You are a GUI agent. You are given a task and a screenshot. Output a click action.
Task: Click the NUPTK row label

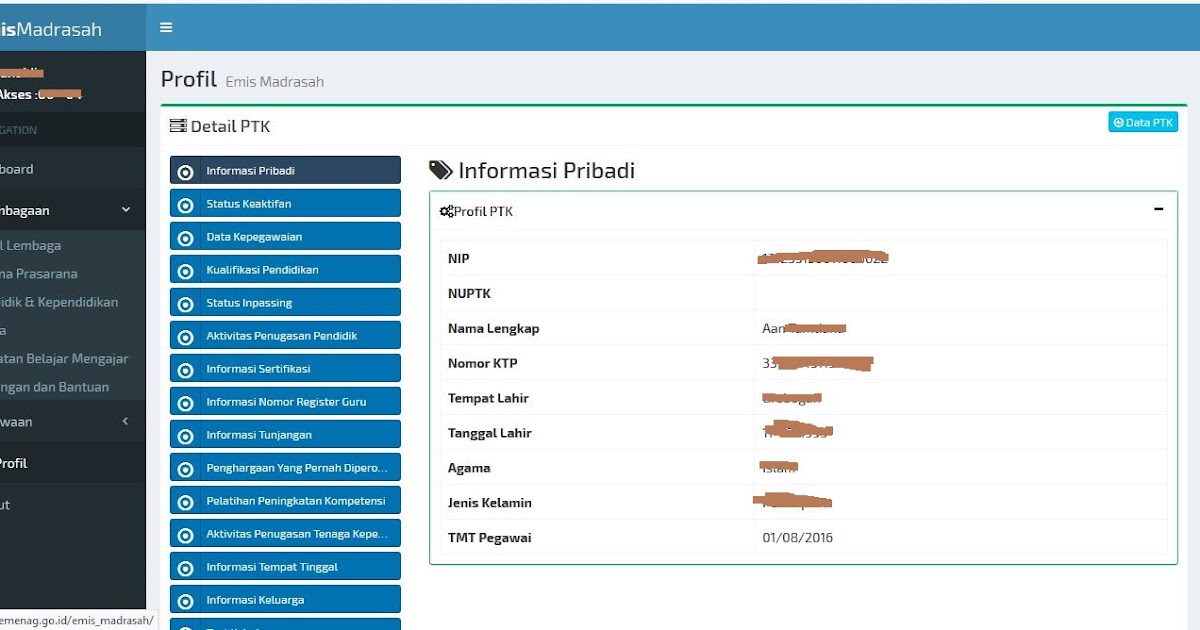tap(469, 294)
